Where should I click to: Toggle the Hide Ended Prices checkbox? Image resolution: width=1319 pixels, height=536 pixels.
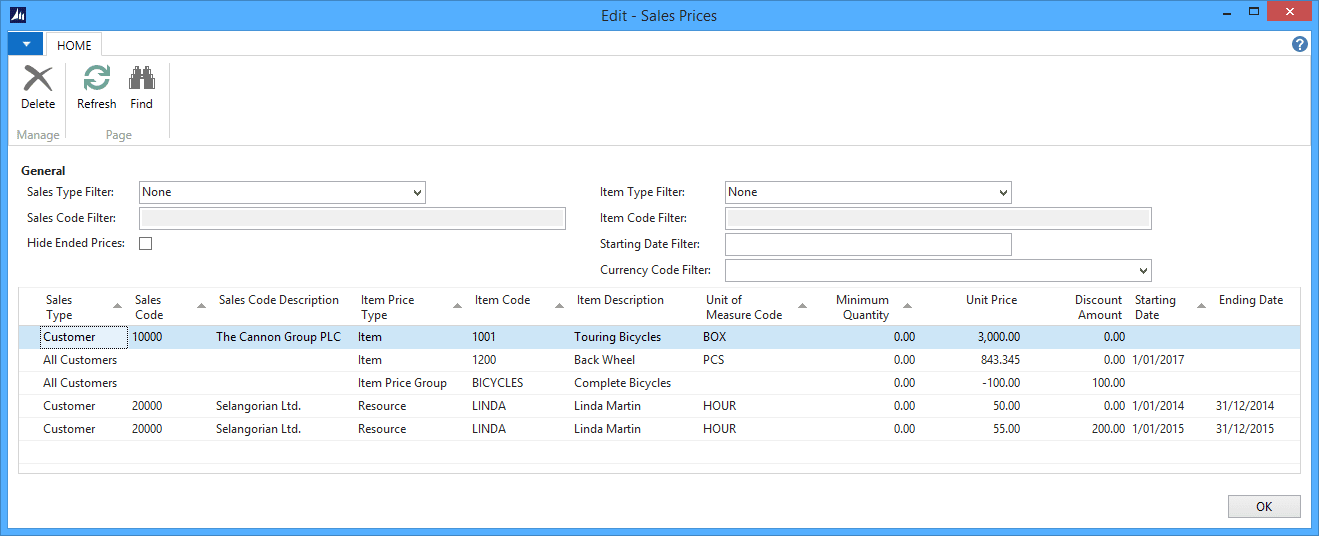[x=145, y=243]
